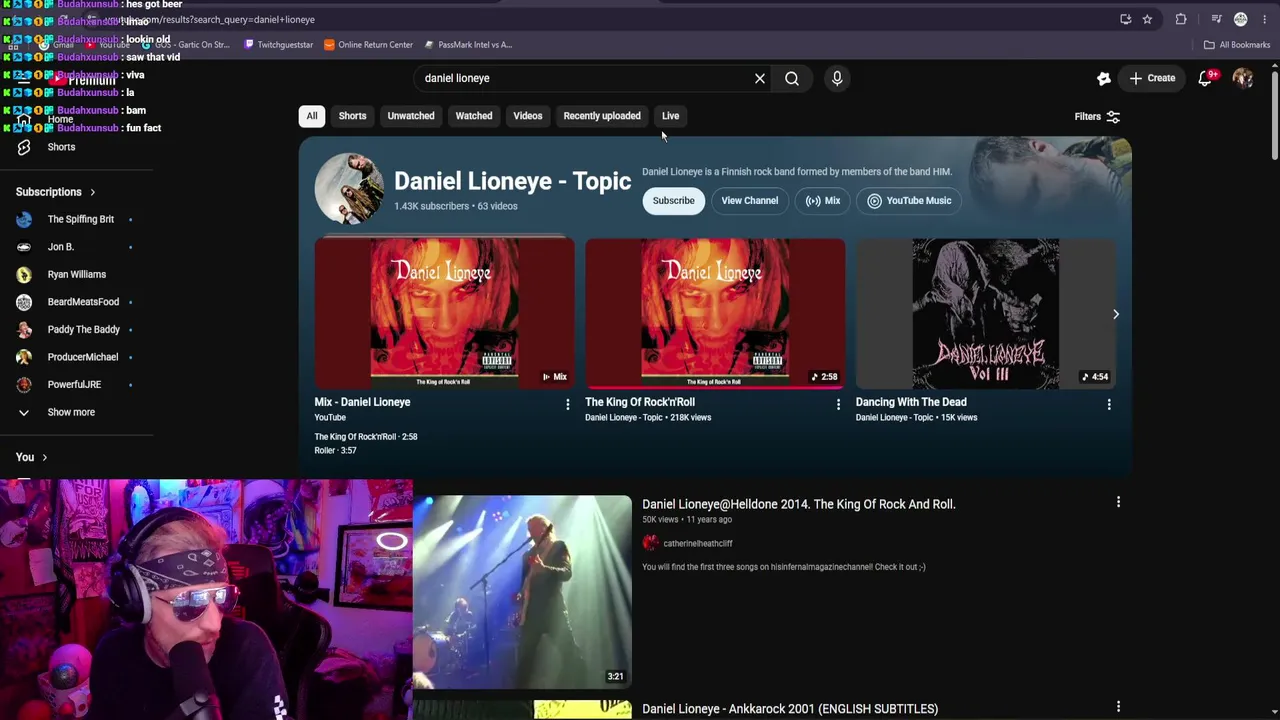This screenshot has height=720, width=1280.
Task: Open options for the Helldone 2014 video
Action: click(x=1118, y=502)
